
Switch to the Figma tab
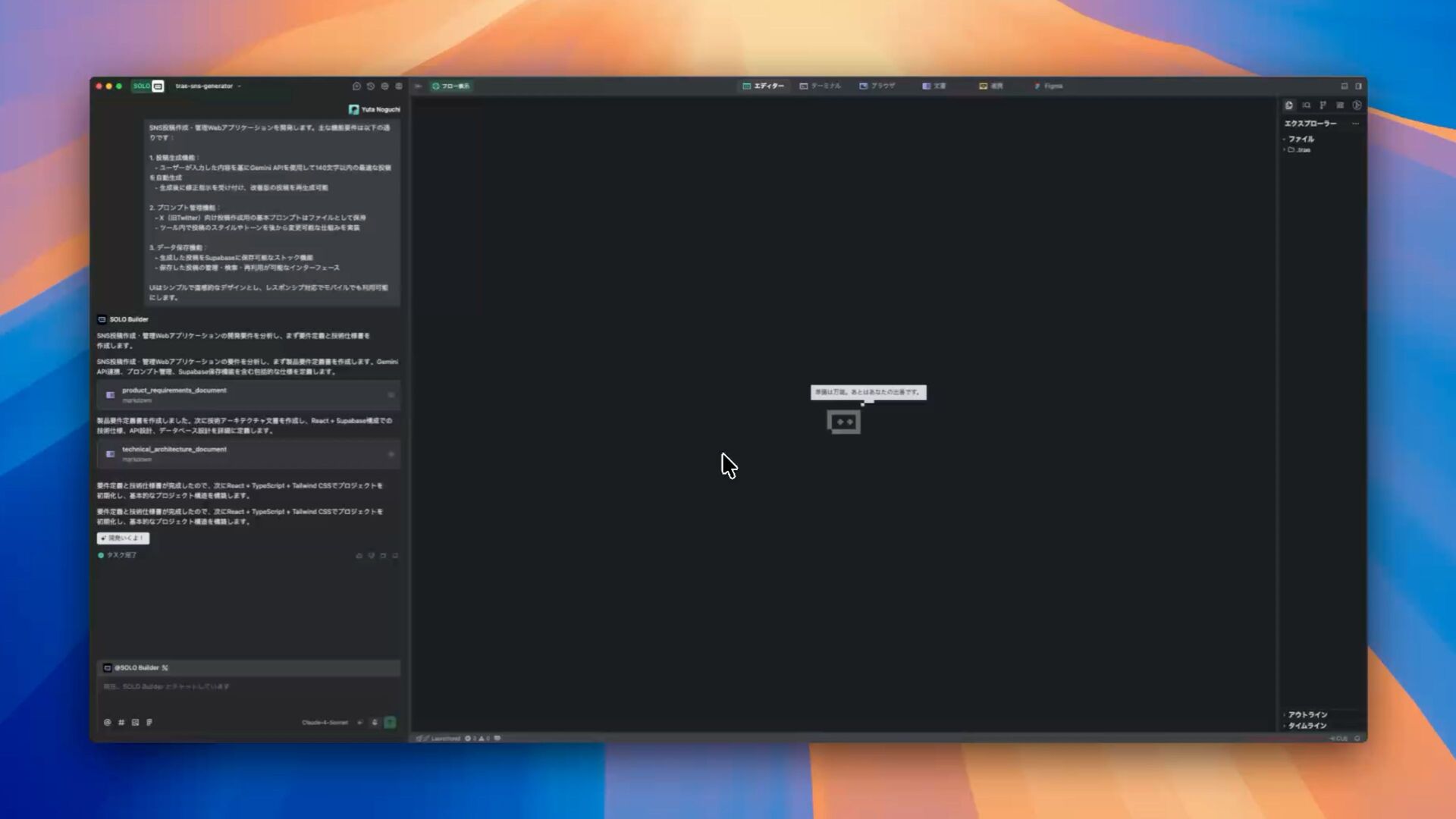(1049, 86)
